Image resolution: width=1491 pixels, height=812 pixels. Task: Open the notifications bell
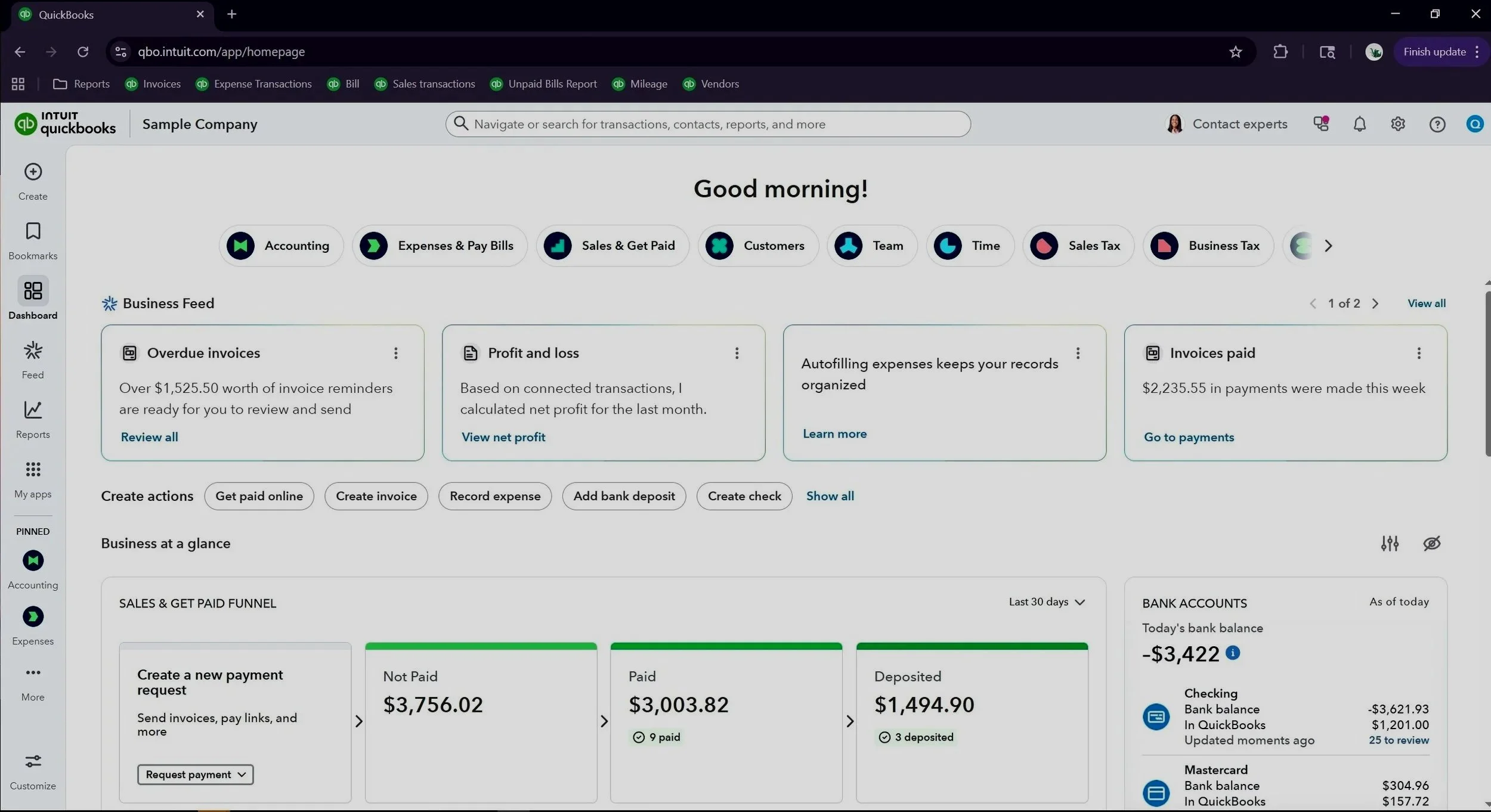pyautogui.click(x=1359, y=124)
